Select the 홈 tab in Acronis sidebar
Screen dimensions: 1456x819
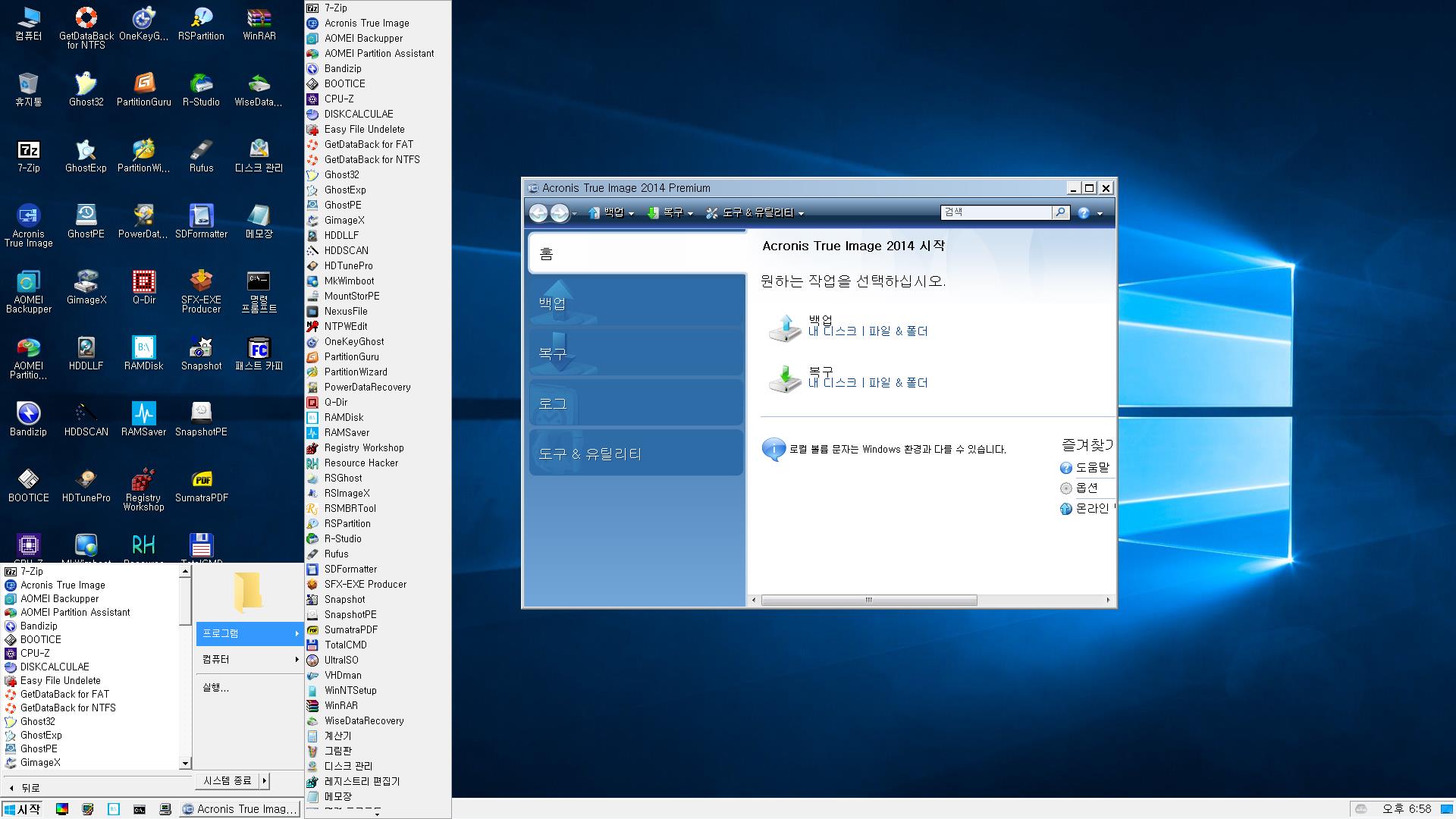tap(637, 253)
